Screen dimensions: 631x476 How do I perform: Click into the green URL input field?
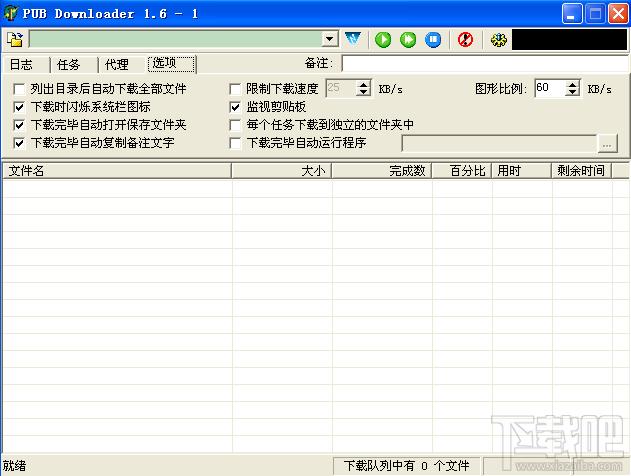[x=176, y=39]
